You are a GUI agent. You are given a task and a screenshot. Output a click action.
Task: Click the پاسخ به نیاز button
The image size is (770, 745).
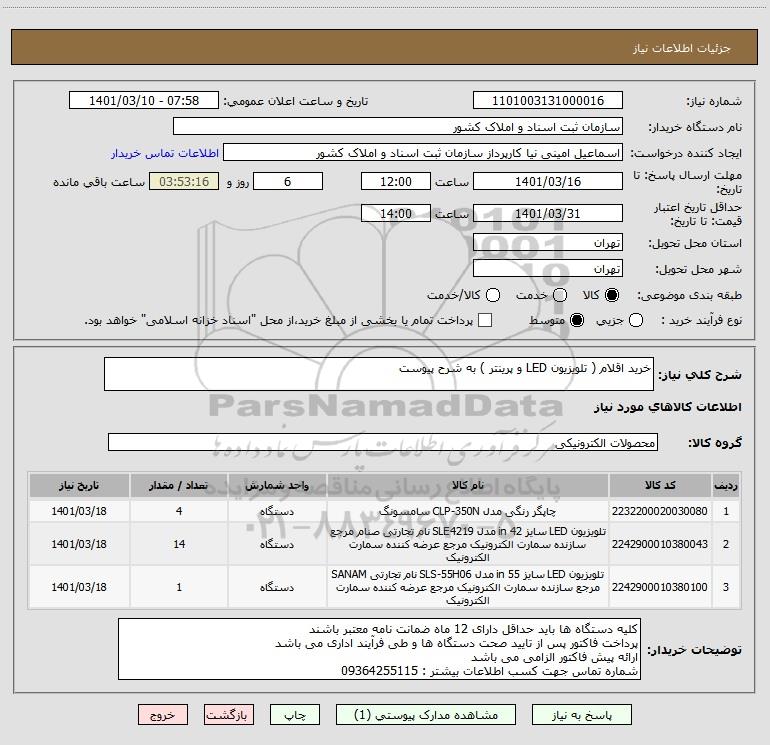pyautogui.click(x=581, y=715)
